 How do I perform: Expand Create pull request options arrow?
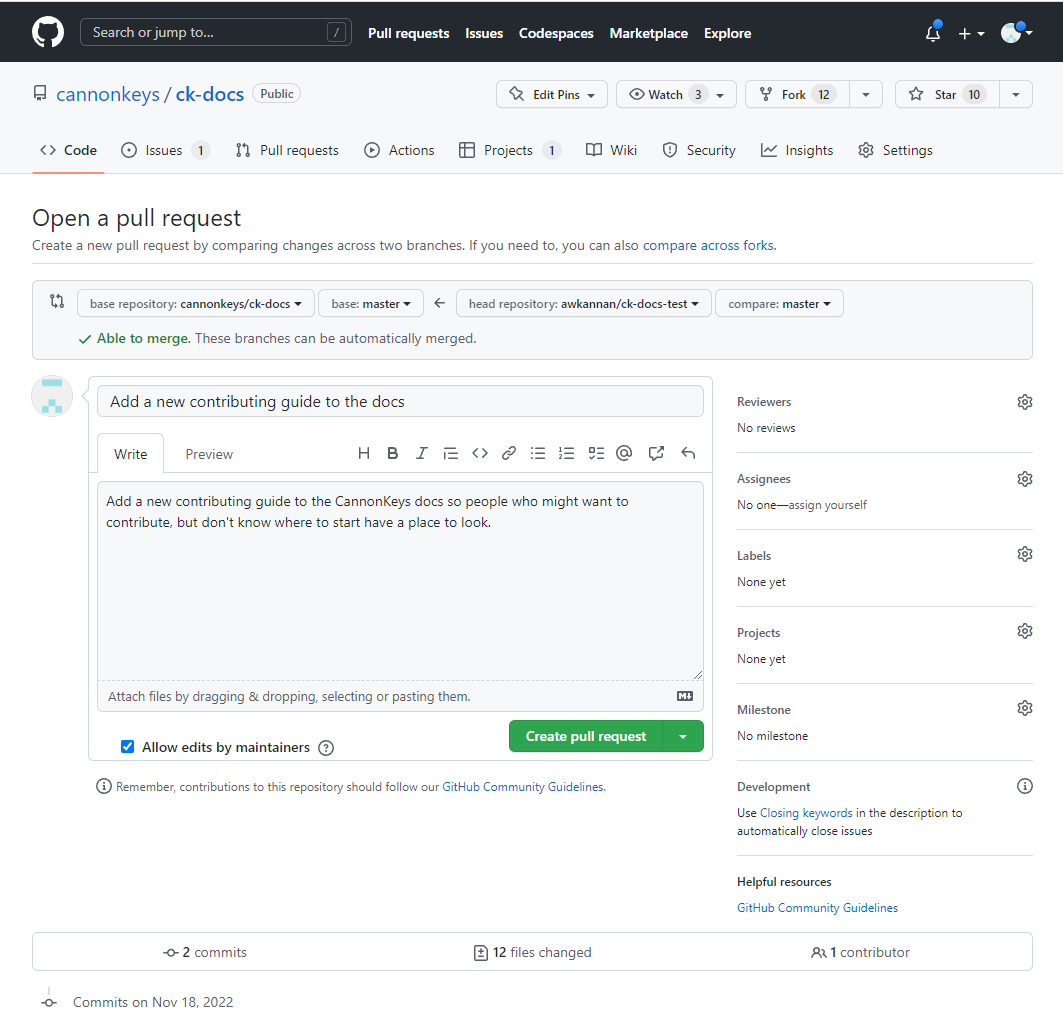pos(683,736)
